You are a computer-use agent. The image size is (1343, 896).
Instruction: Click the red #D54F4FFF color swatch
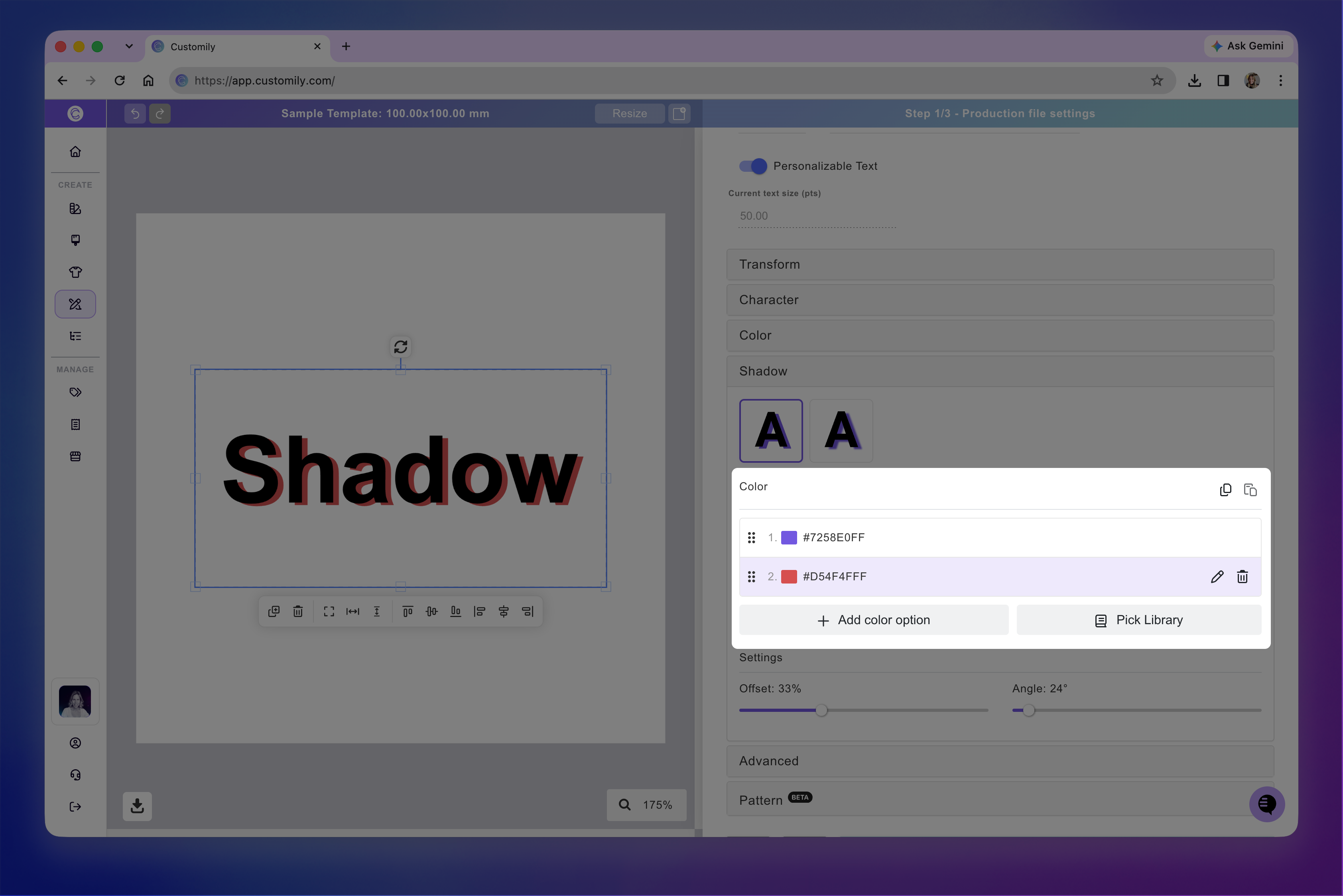[x=789, y=577]
